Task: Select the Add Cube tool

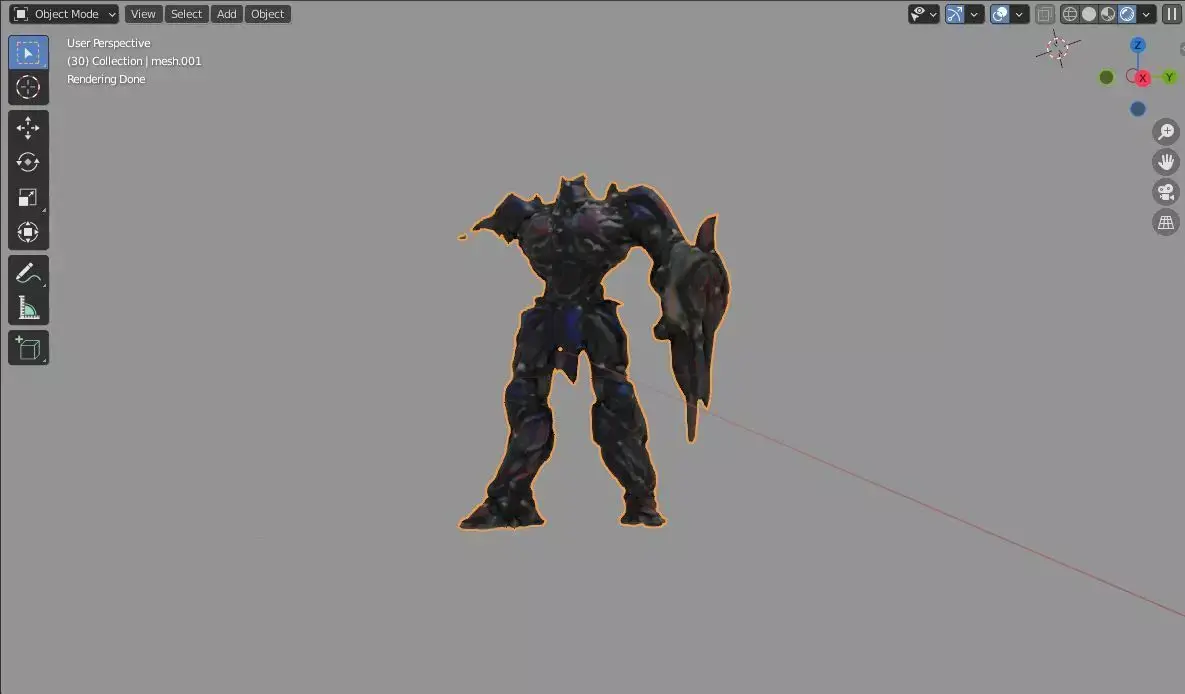Action: click(28, 348)
